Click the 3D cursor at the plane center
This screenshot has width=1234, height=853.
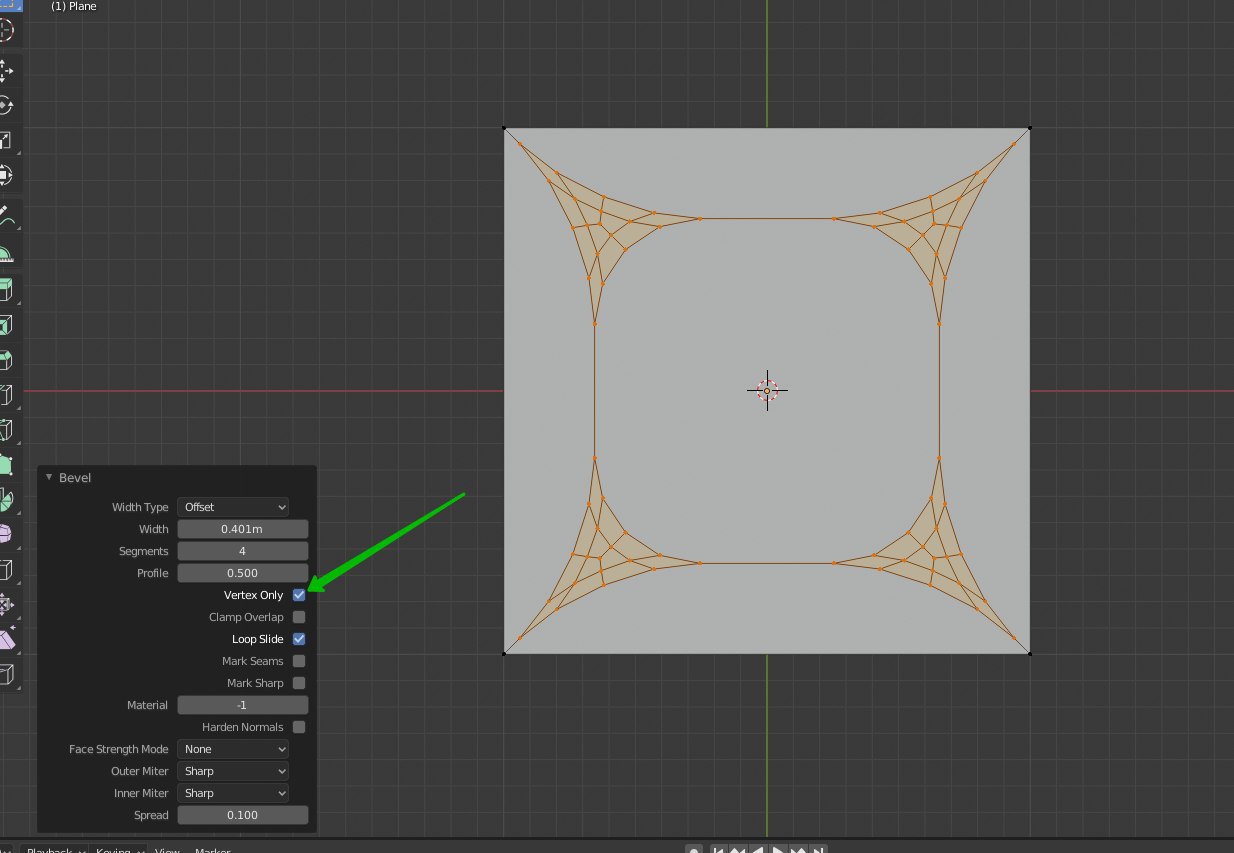coord(767,390)
